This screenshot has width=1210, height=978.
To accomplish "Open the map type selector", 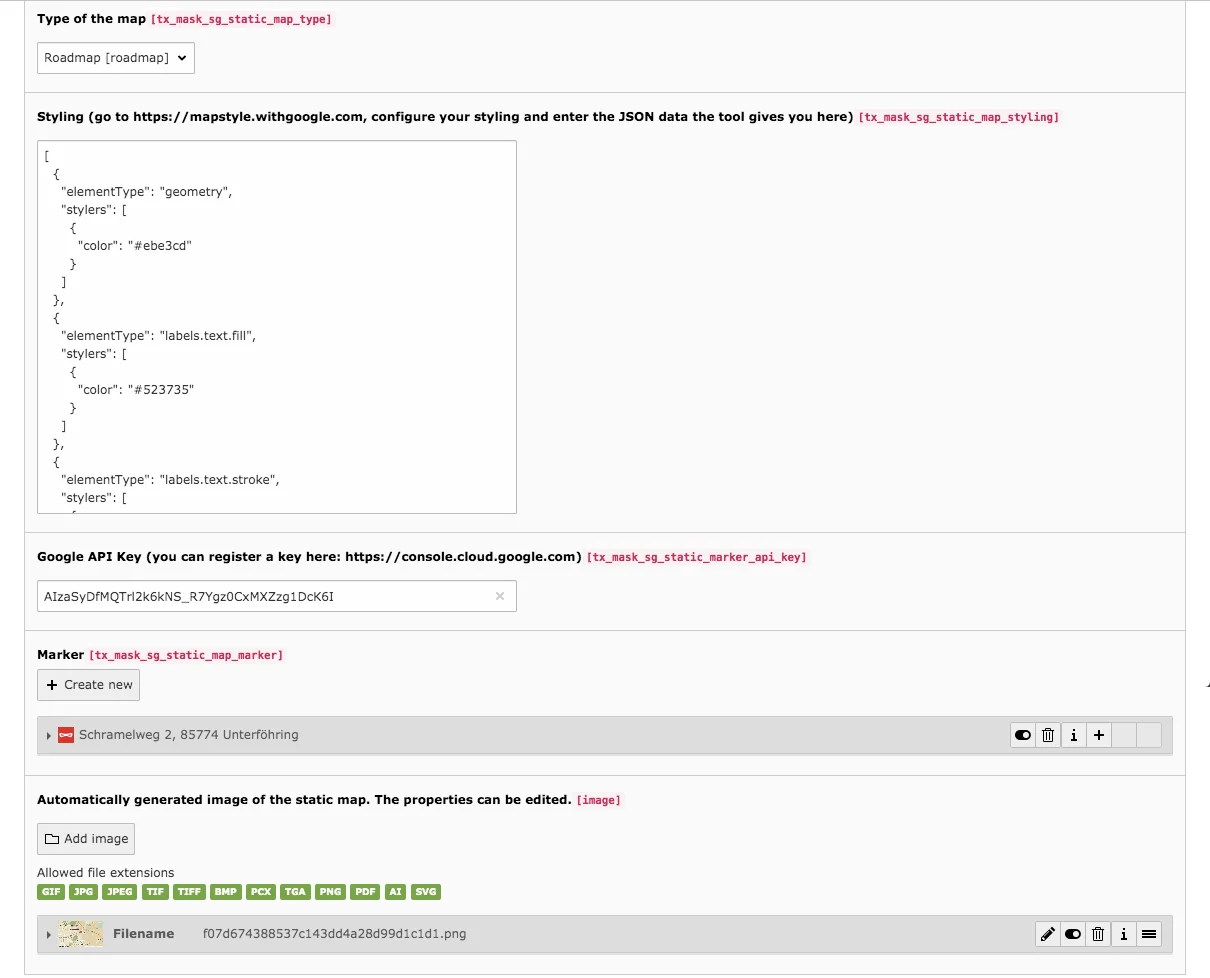I will 115,58.
